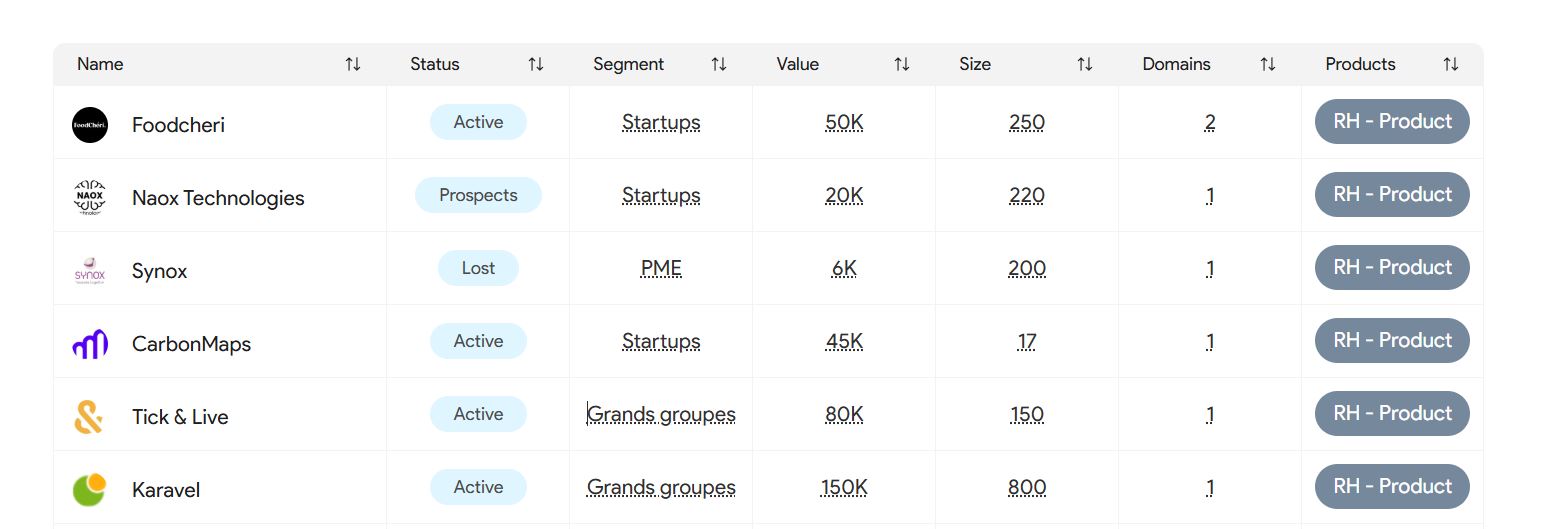
Task: Click the Domains column sort icon
Action: (x=1268, y=64)
